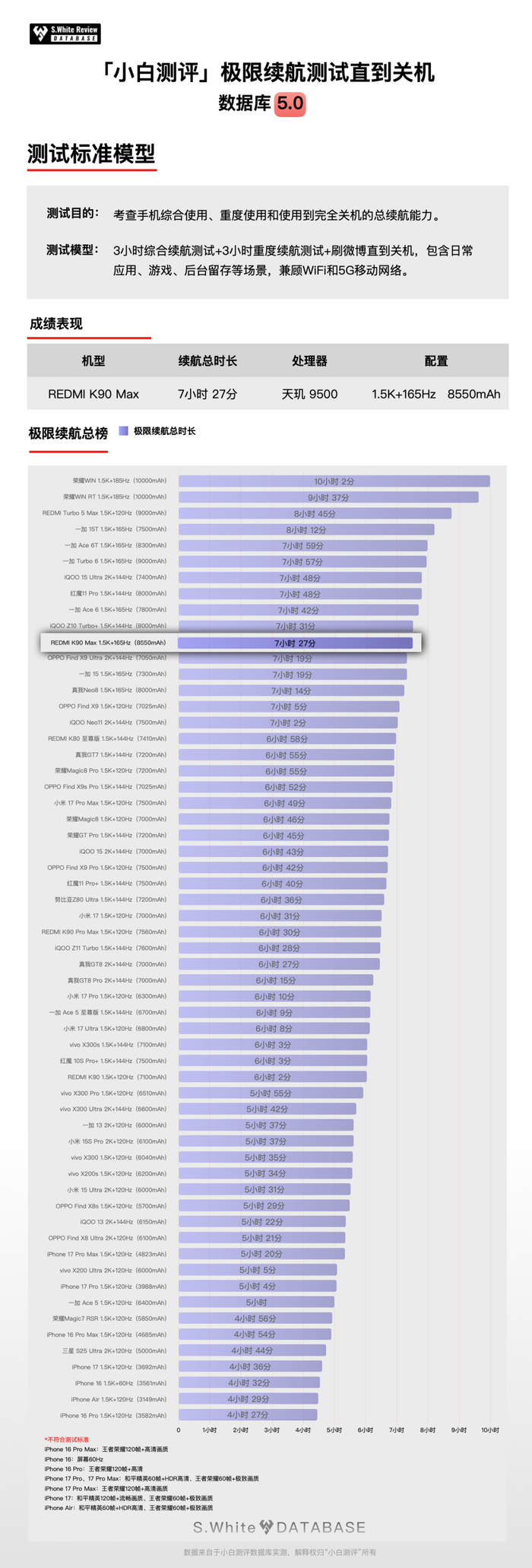532x1568 pixels.
Task: Select the REDMI Turbo 5 Max 8小时45分 bar
Action: [315, 513]
